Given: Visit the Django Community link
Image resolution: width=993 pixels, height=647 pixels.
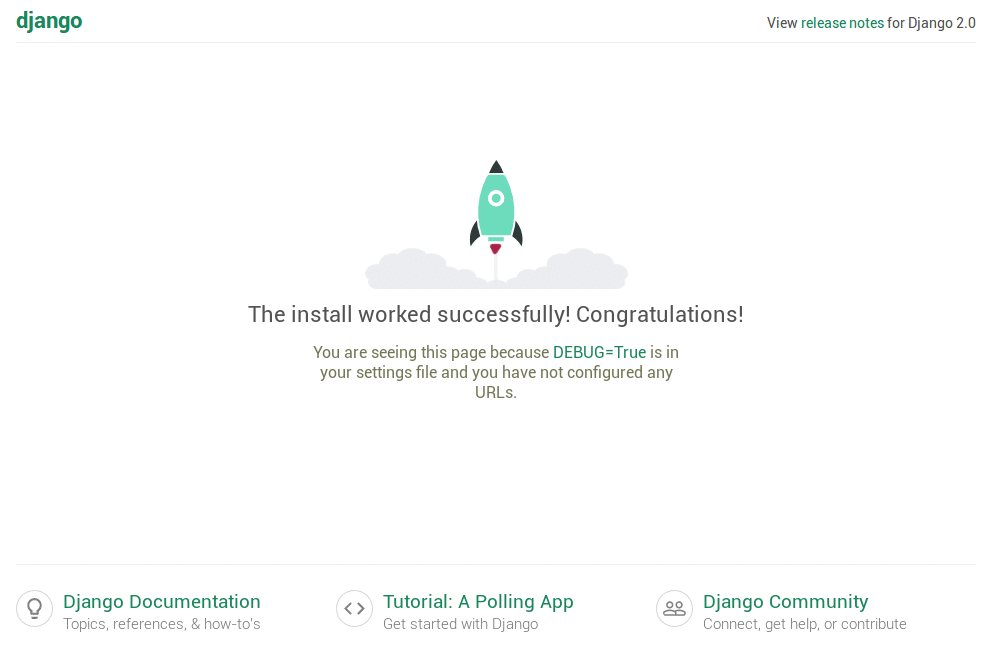Looking at the screenshot, I should 785,601.
